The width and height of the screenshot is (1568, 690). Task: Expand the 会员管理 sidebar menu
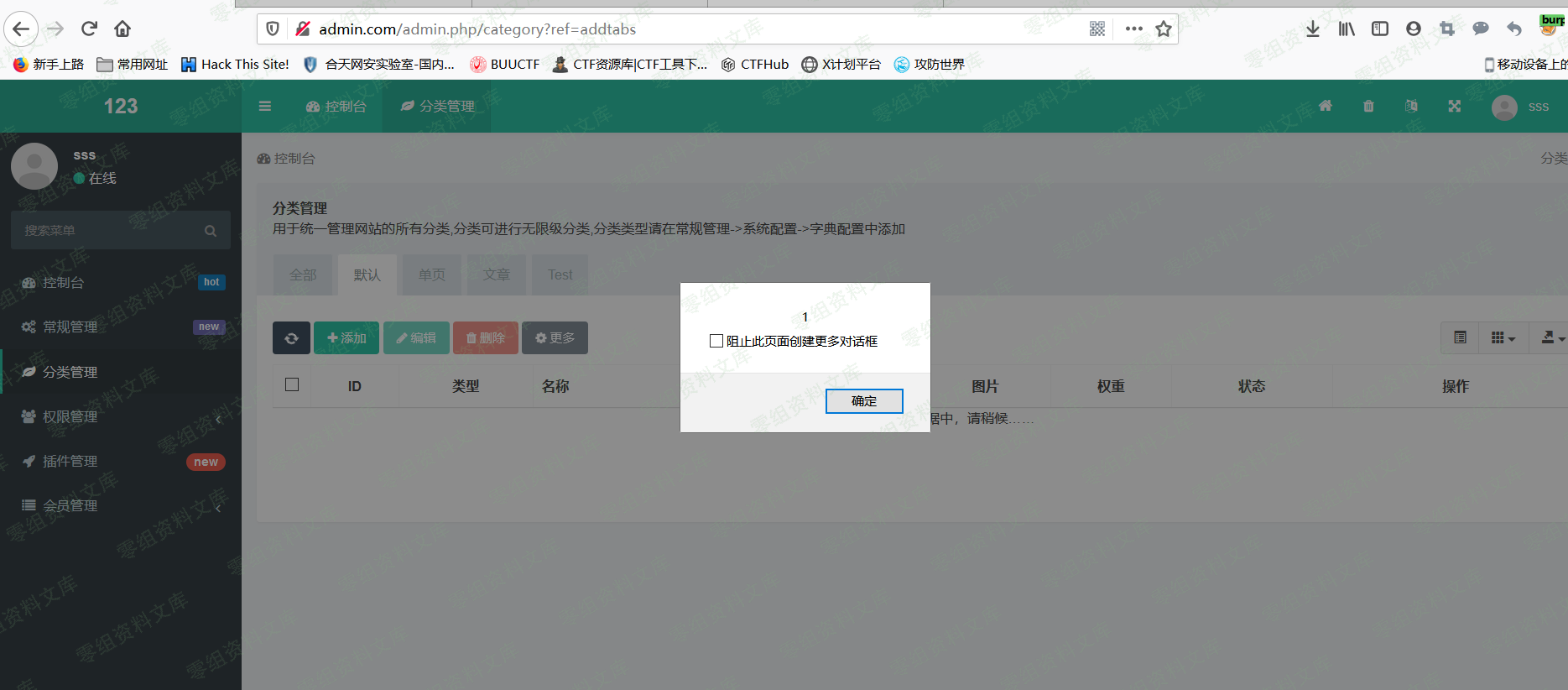120,506
